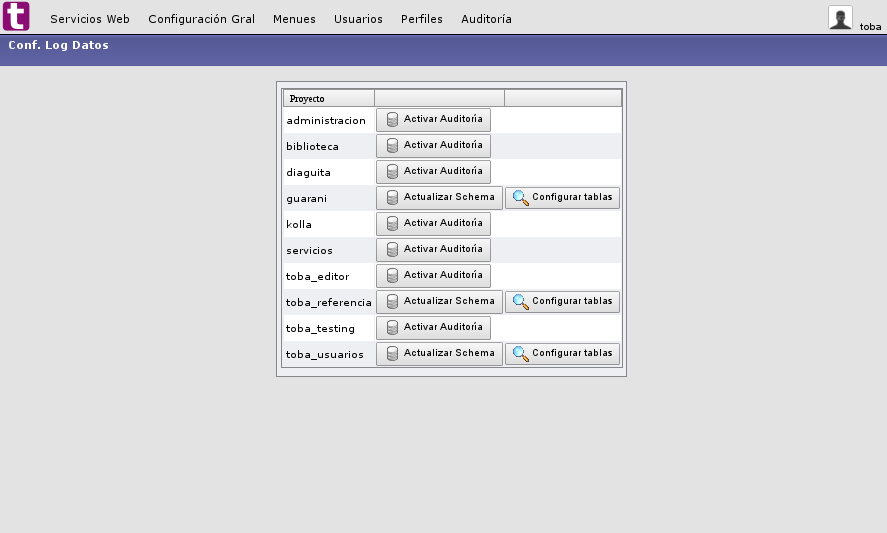Click the purple Toba logo icon
Image resolution: width=887 pixels, height=533 pixels.
[16, 16]
